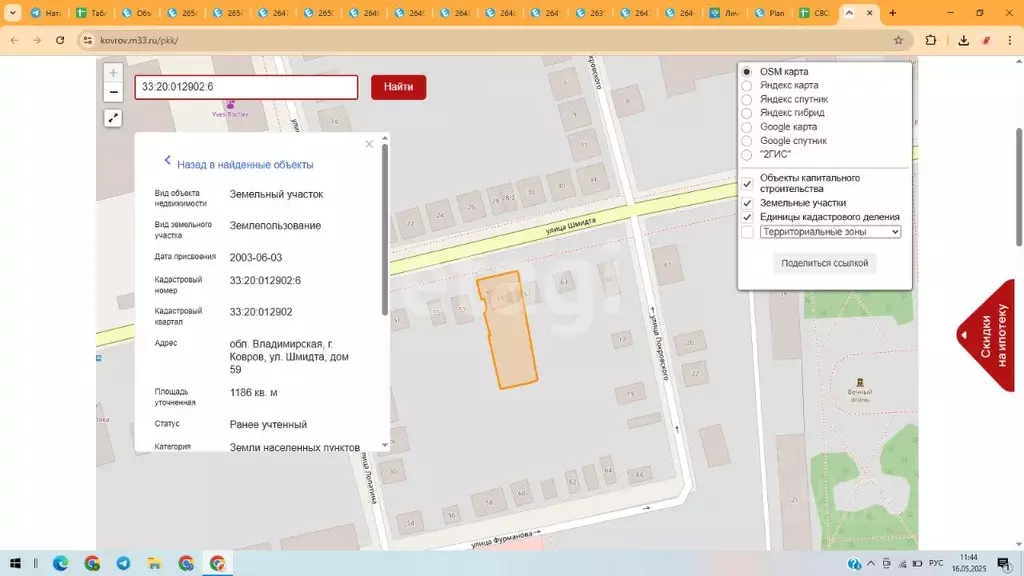The image size is (1024, 576).
Task: Open Telegram from the taskbar
Action: [123, 563]
